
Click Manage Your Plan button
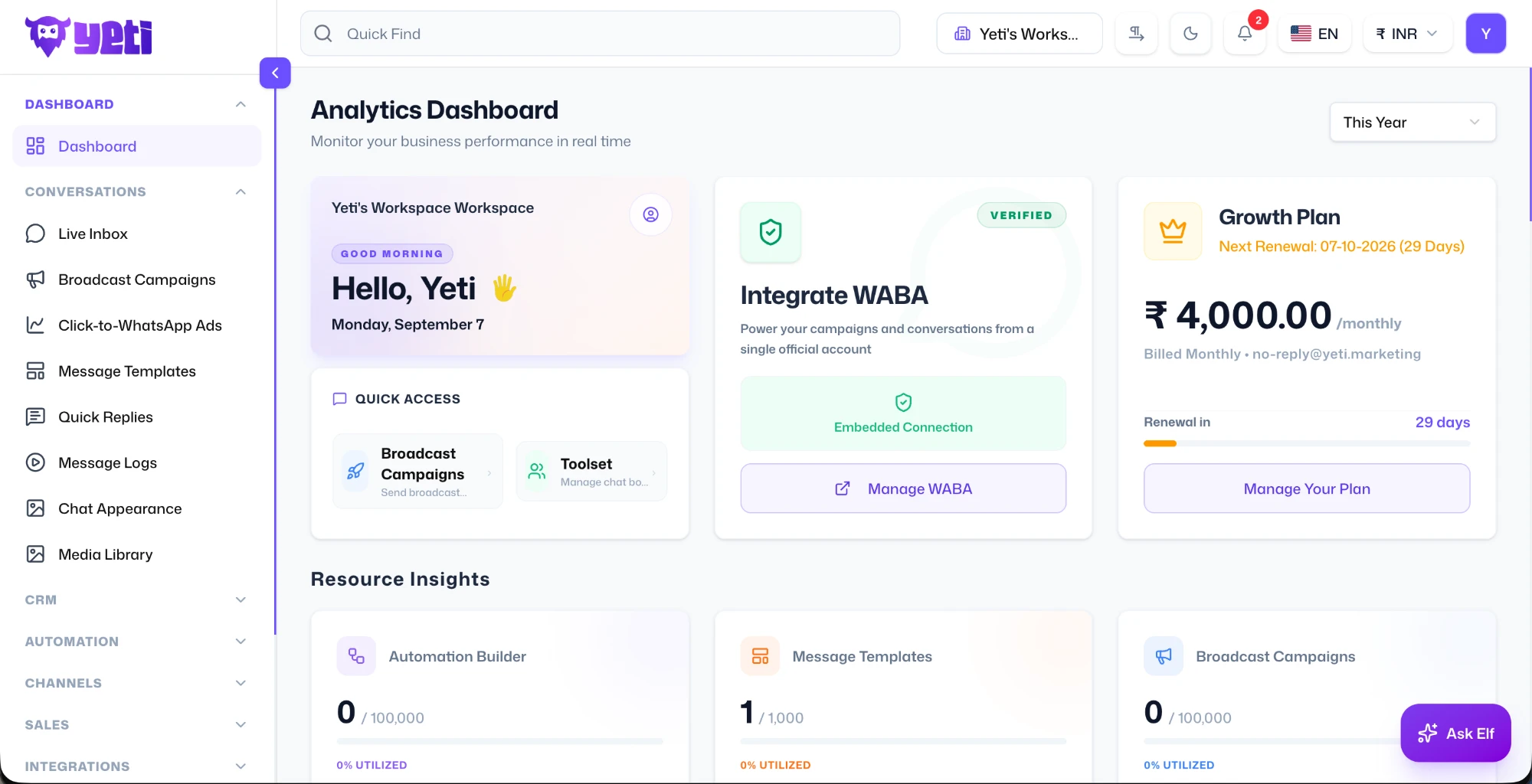point(1307,488)
